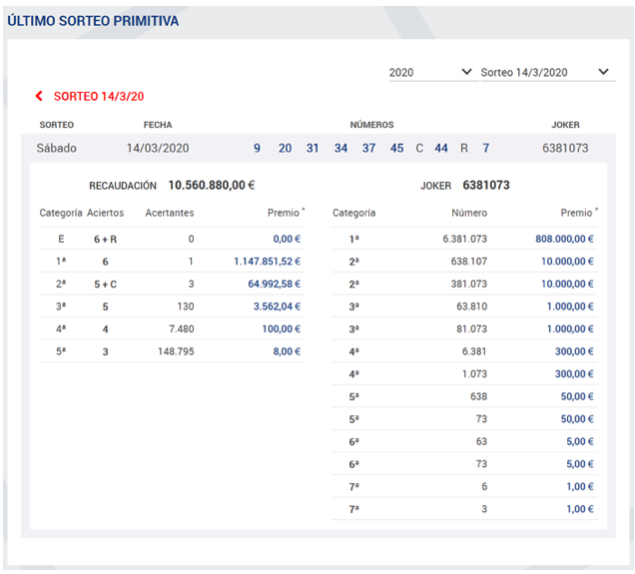This screenshot has width=635, height=574.
Task: Click the aciertos value 6 + R
Action: pos(105,239)
